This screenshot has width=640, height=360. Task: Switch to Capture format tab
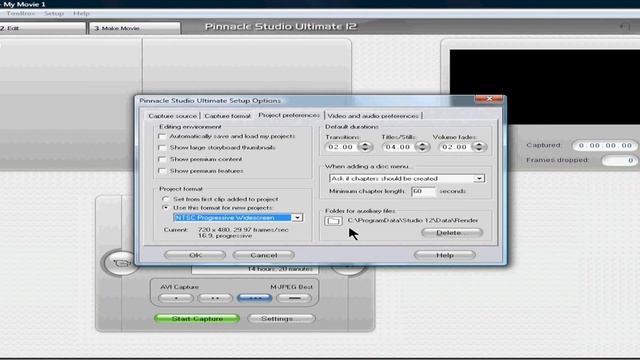tap(227, 116)
